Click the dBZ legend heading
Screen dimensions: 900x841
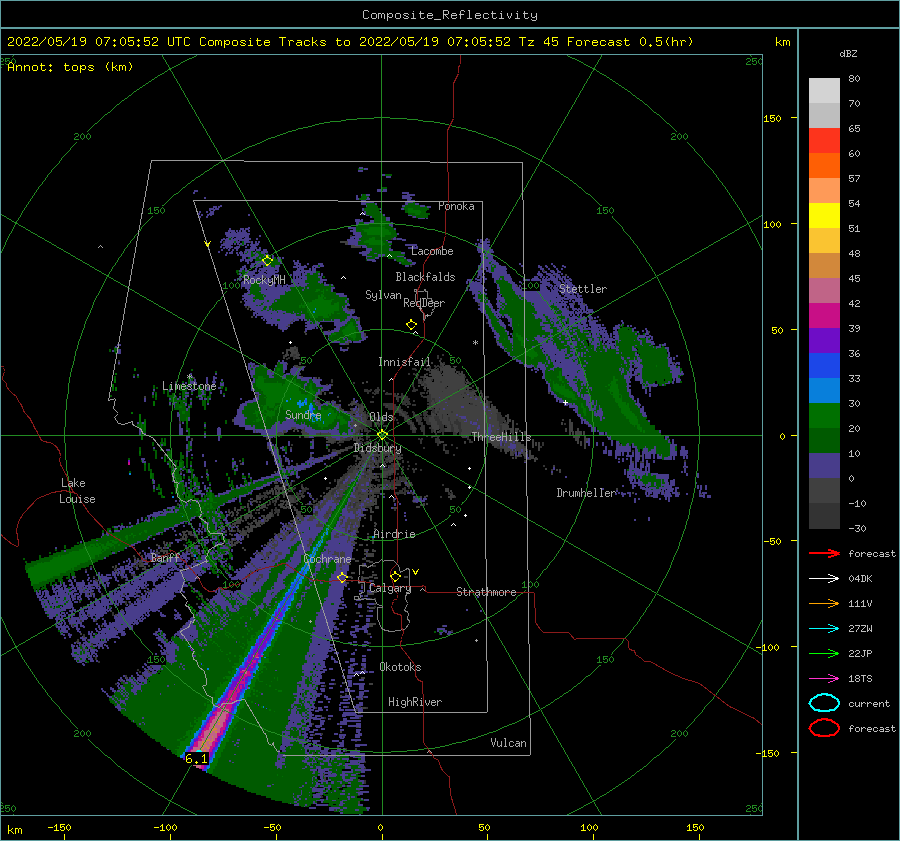point(848,53)
